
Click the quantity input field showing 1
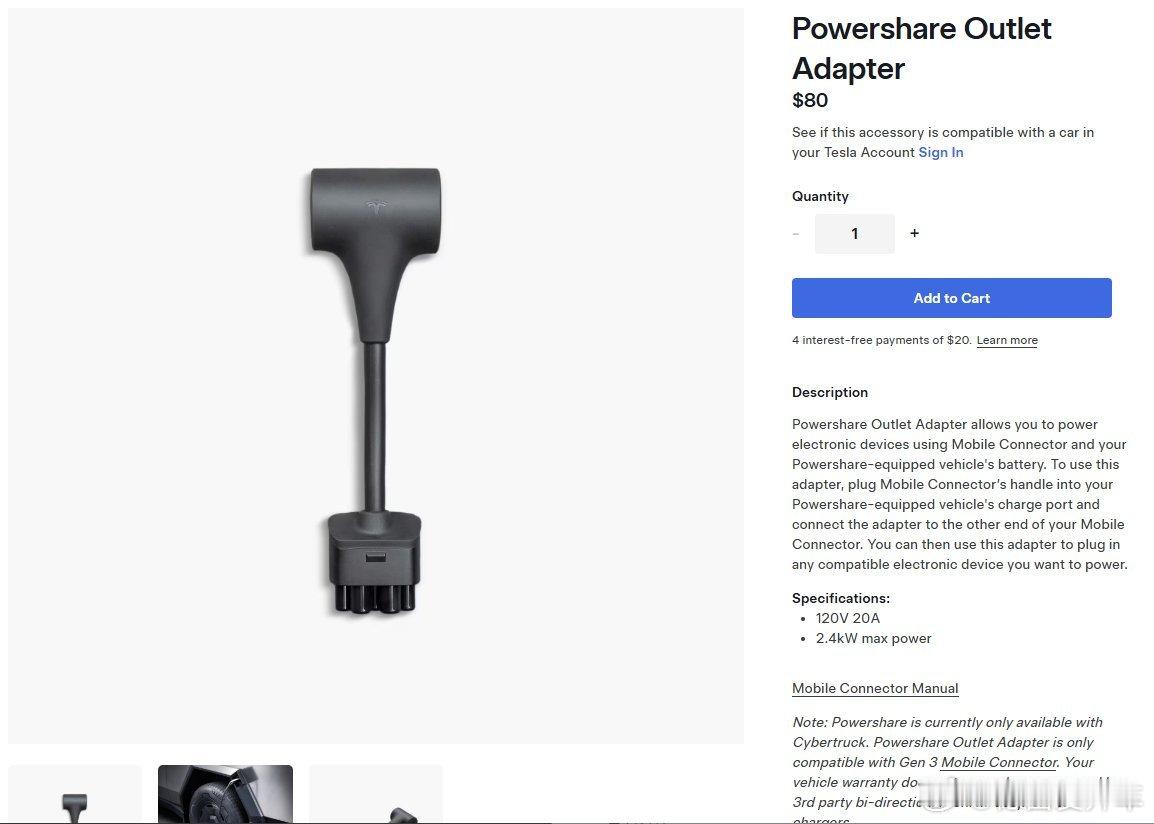click(x=854, y=234)
